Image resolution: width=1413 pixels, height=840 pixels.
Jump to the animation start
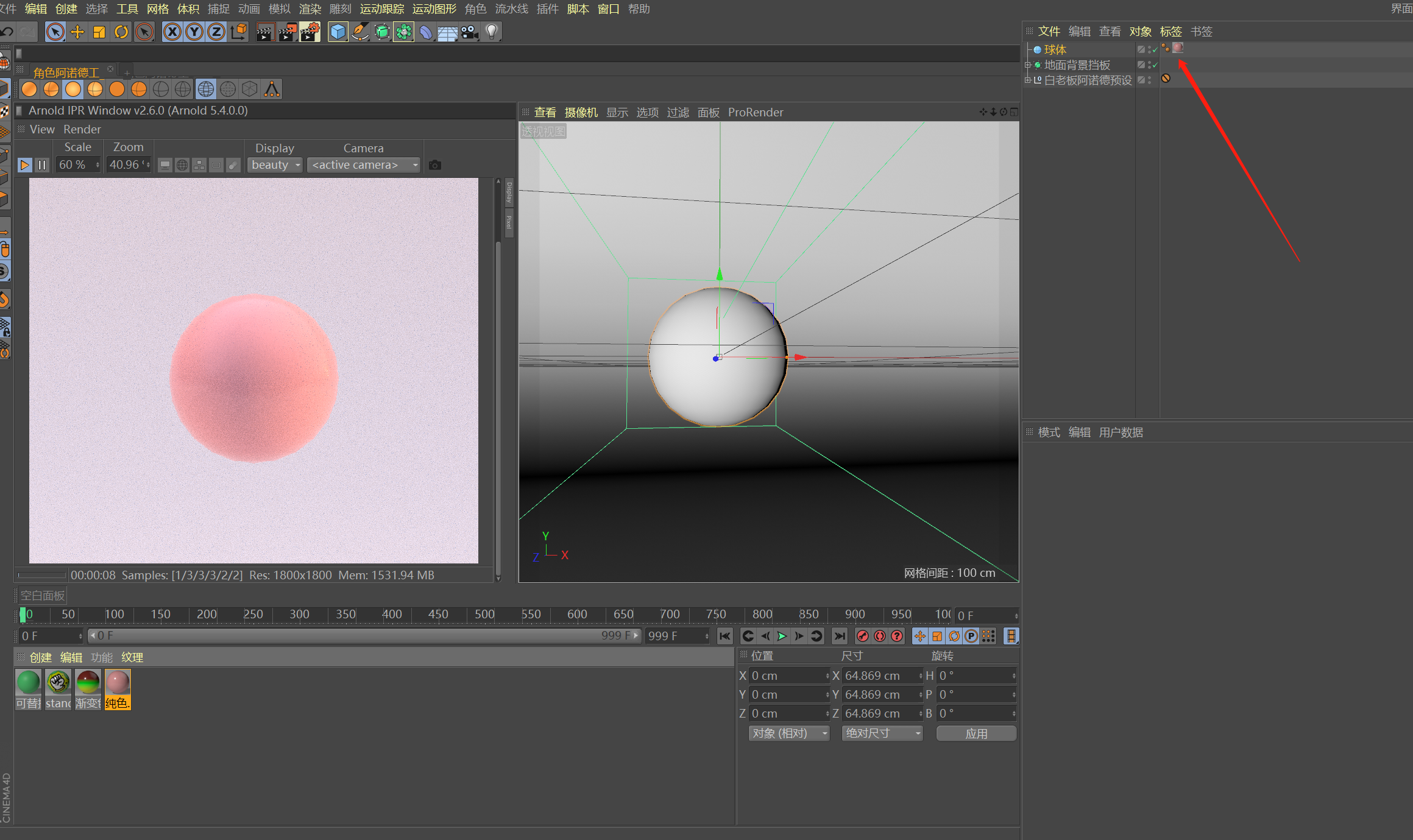point(724,636)
